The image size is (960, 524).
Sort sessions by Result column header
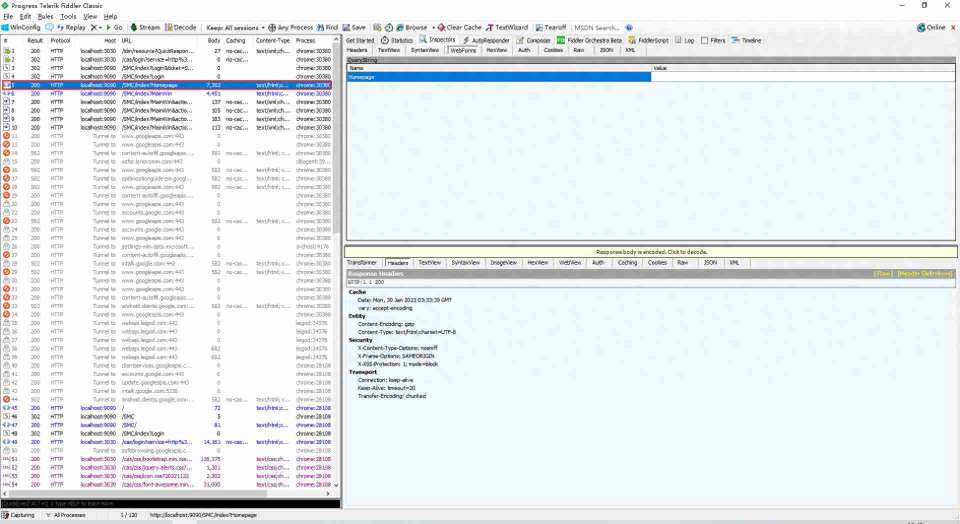(35, 40)
